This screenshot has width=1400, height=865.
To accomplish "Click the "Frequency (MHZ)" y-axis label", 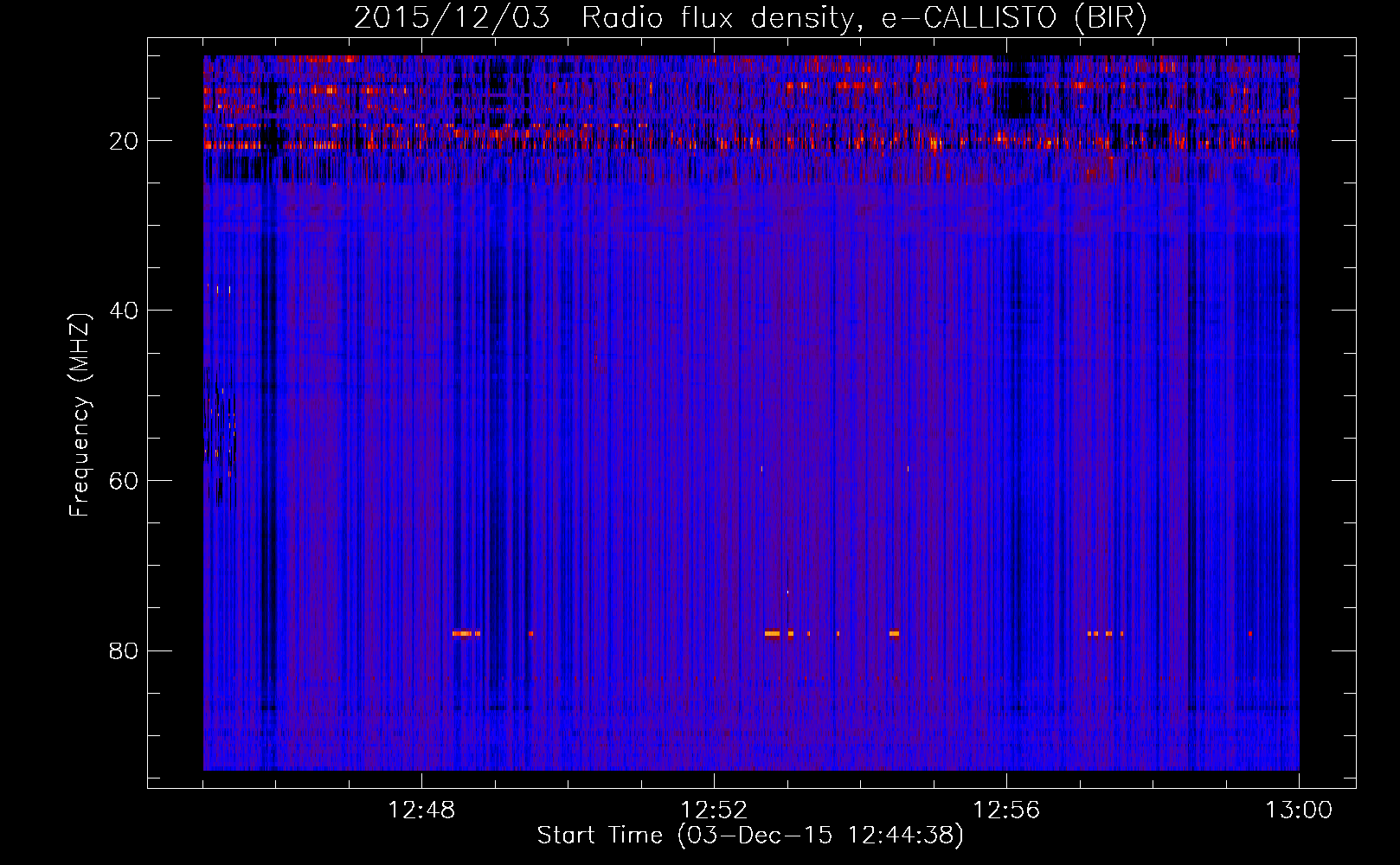I will pyautogui.click(x=80, y=415).
